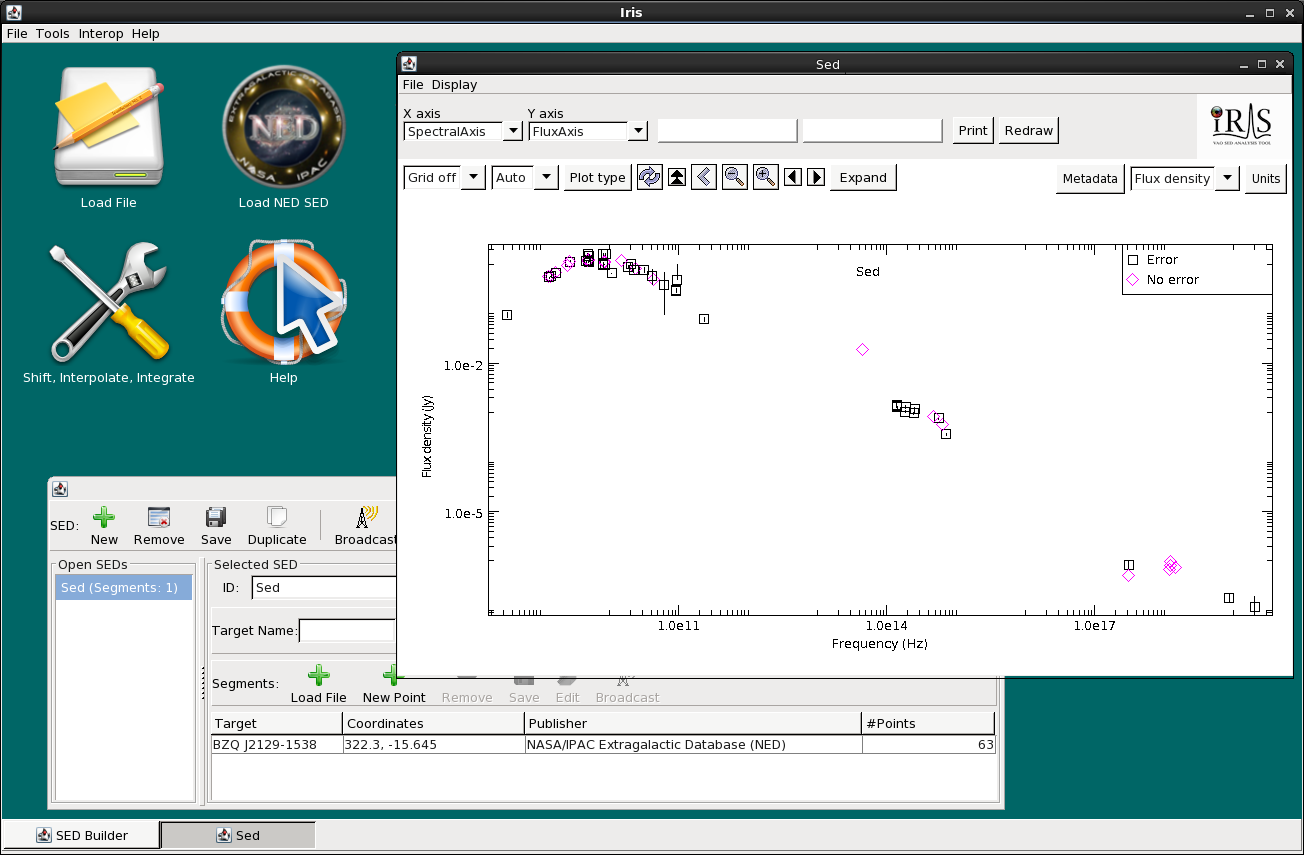
Task: Open the Interop menu
Action: [x=101, y=34]
